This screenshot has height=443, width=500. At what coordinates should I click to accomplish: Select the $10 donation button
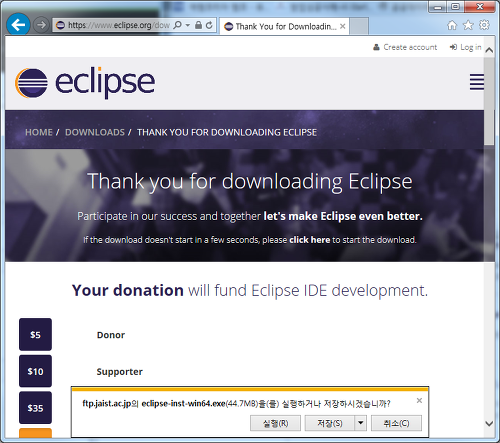tap(35, 371)
